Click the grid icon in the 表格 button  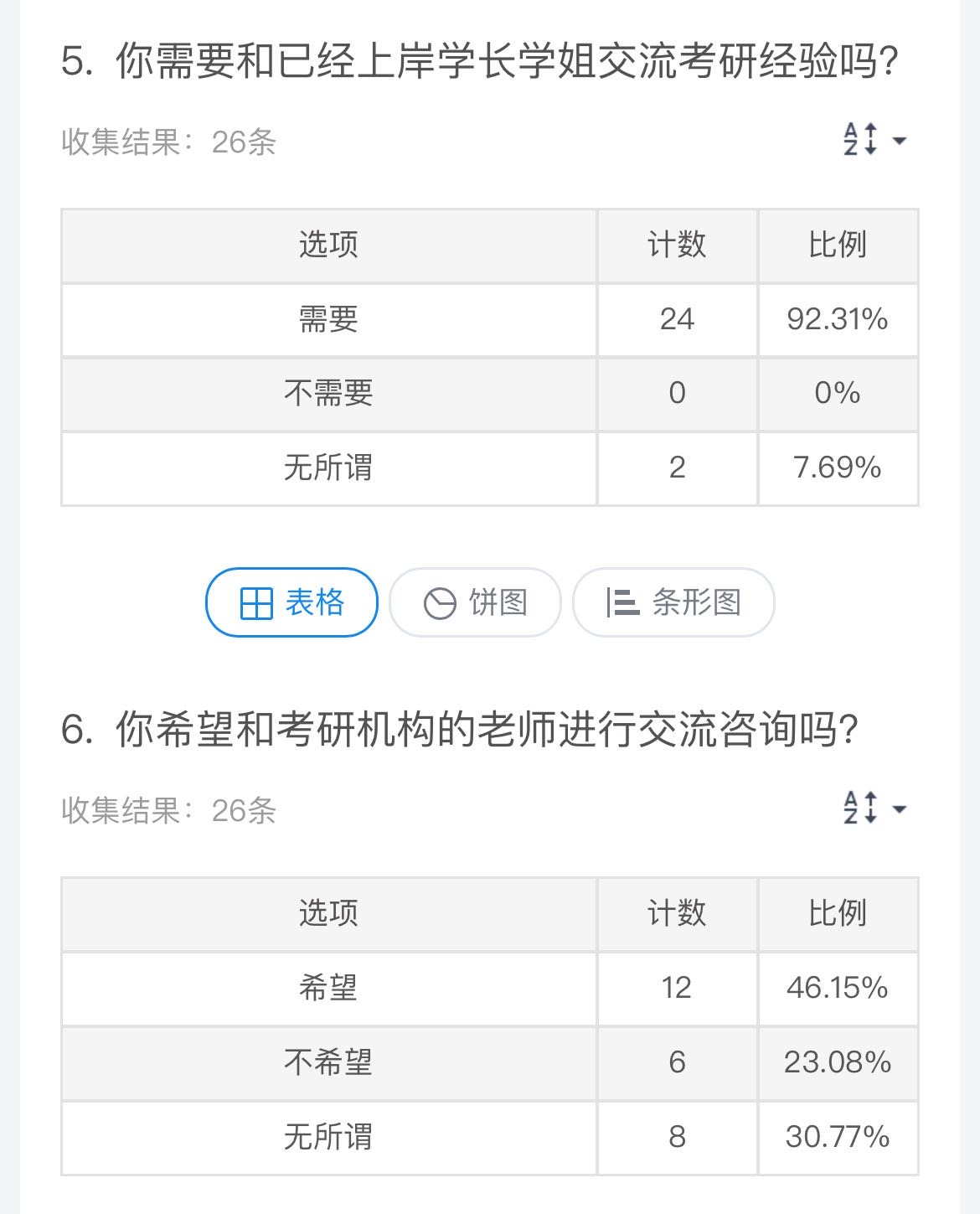(x=256, y=603)
